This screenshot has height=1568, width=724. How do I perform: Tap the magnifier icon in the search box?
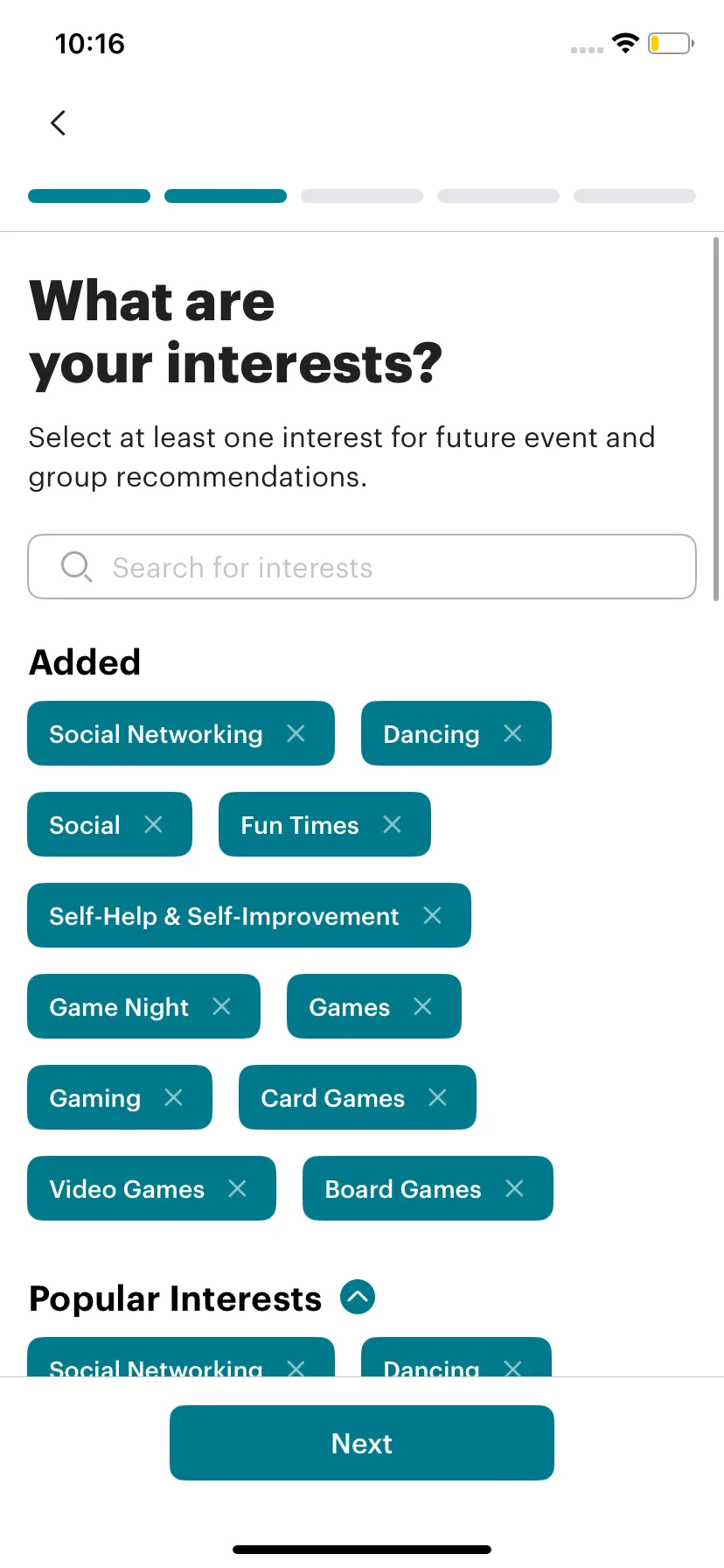[76, 567]
